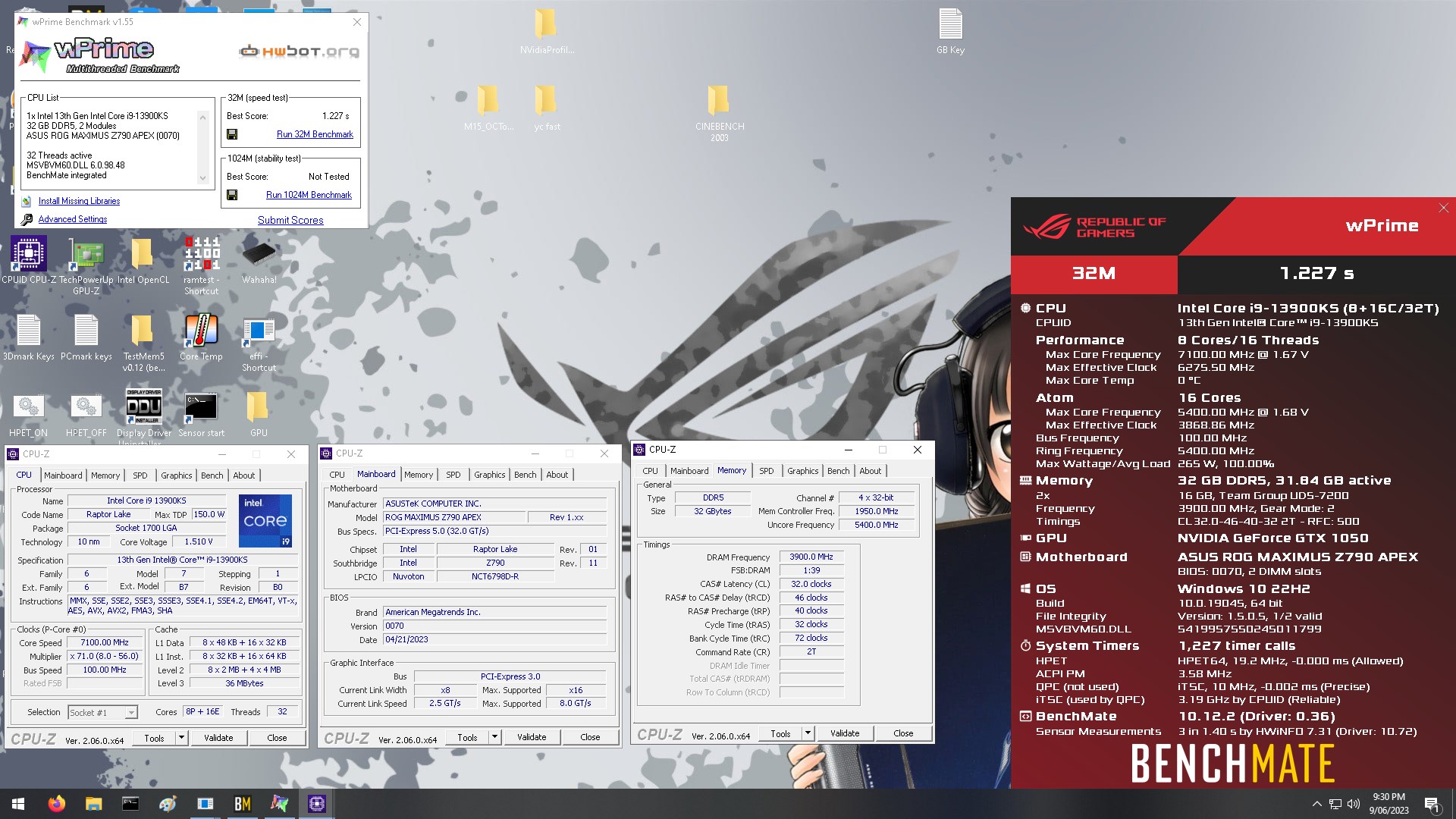Image resolution: width=1456 pixels, height=819 pixels.
Task: Open Memory tab in left CPU-Z window
Action: click(105, 475)
